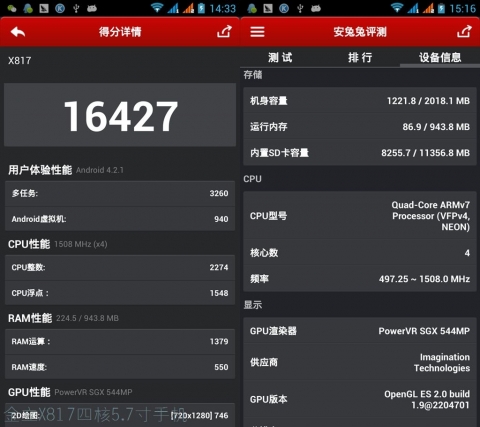The image size is (480, 427).
Task: Tap USB icon in left status bar
Action: 76,8
